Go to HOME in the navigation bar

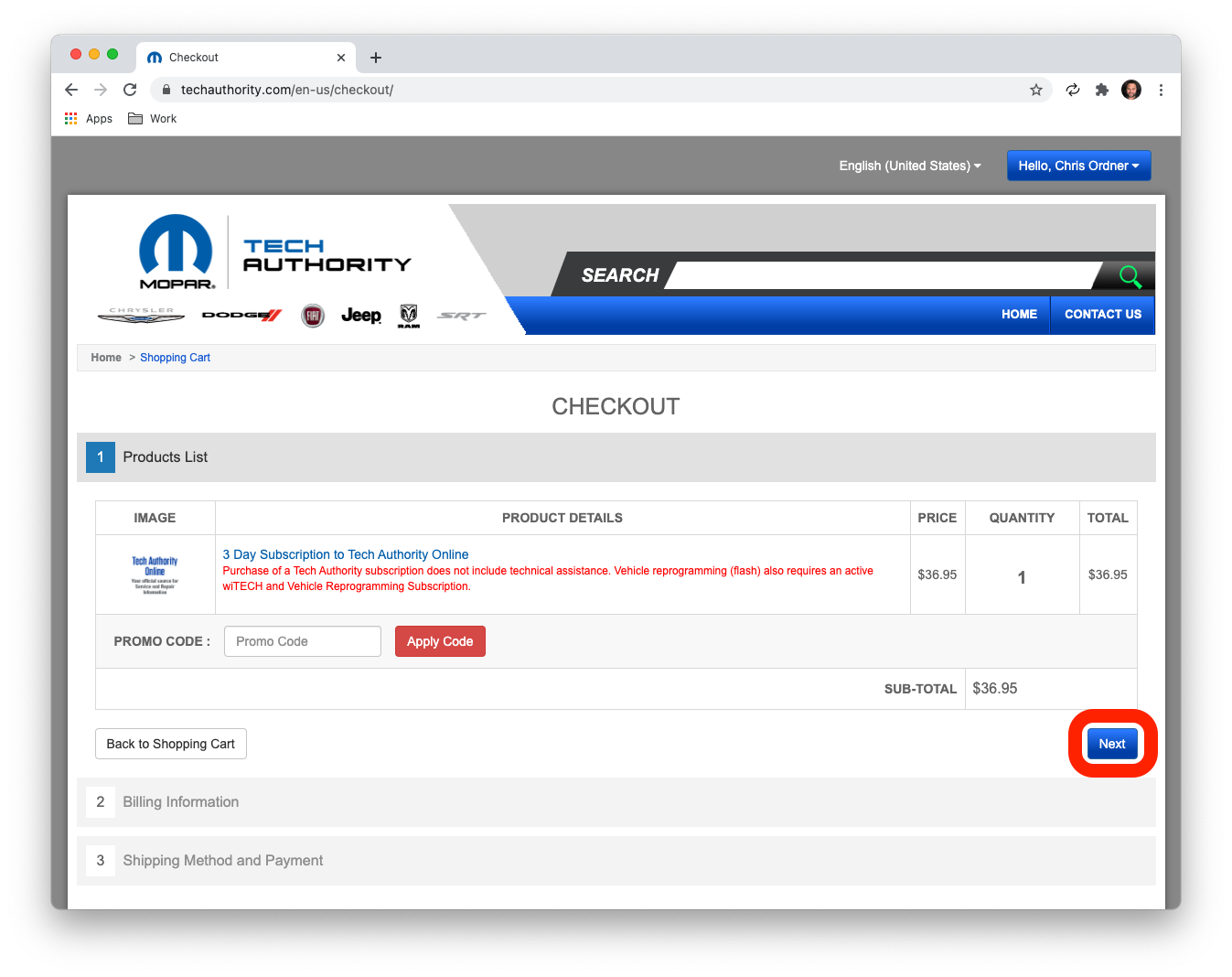1019,315
